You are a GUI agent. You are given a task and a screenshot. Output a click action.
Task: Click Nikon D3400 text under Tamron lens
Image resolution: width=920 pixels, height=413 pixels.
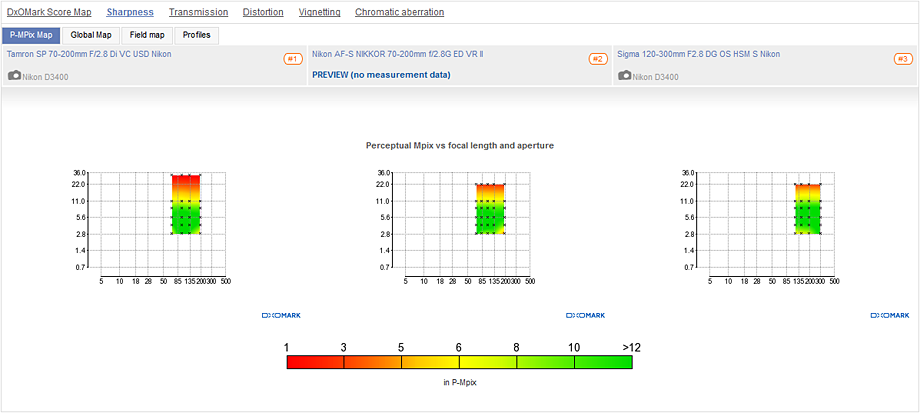coord(45,77)
